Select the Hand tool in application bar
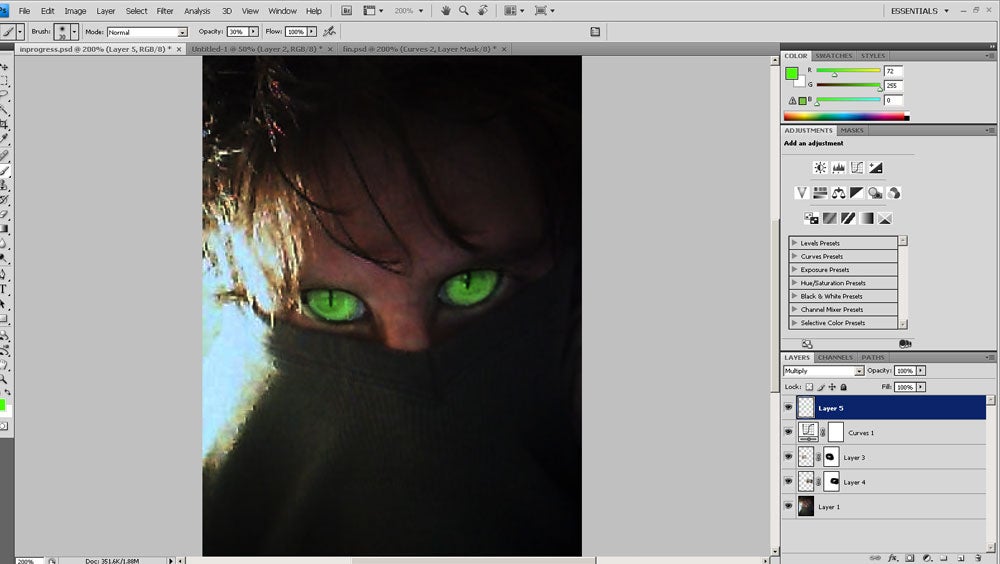1000x564 pixels. pyautogui.click(x=445, y=11)
